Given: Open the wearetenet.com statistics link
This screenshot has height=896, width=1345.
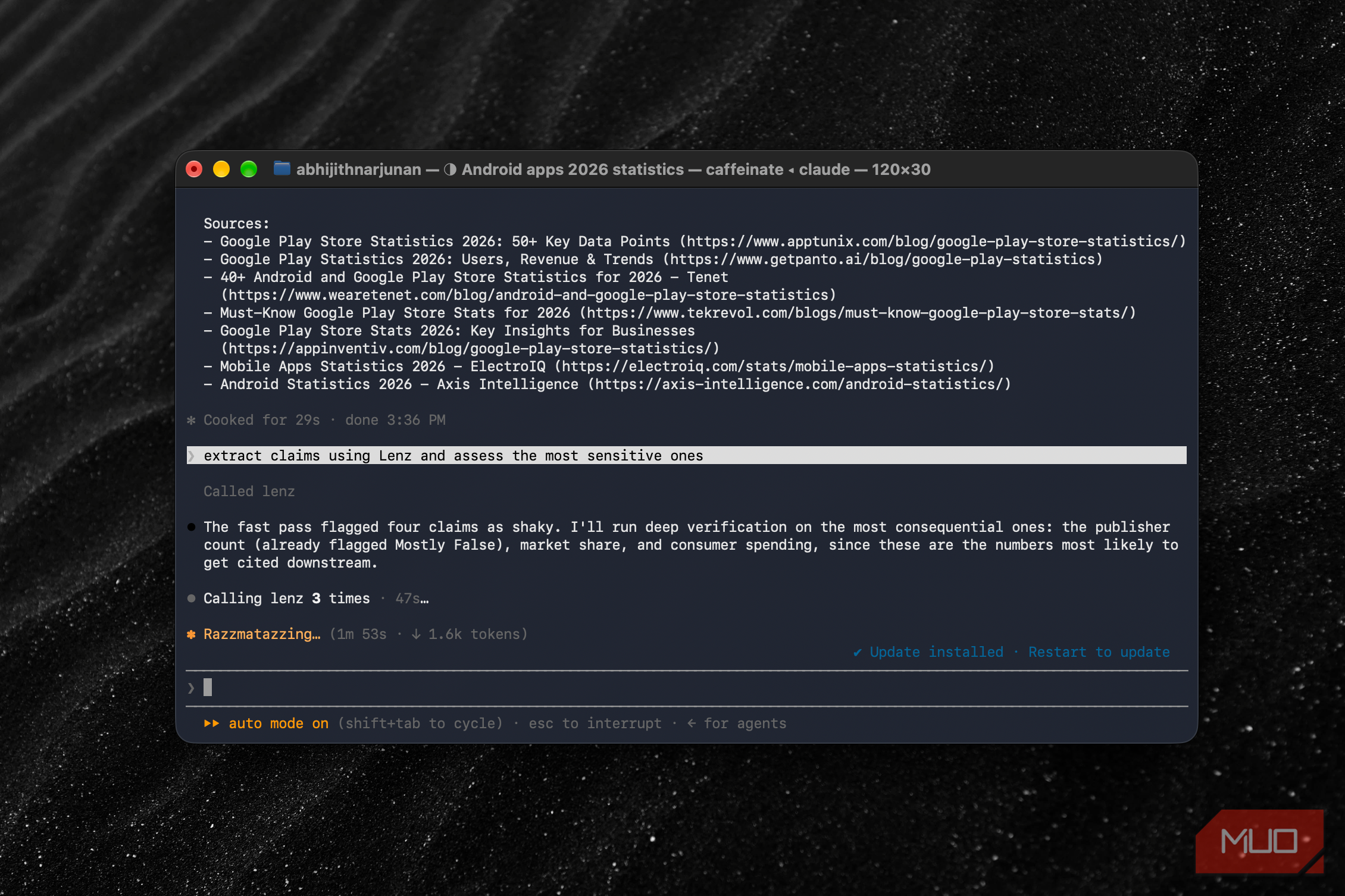Looking at the screenshot, I should click(x=528, y=295).
